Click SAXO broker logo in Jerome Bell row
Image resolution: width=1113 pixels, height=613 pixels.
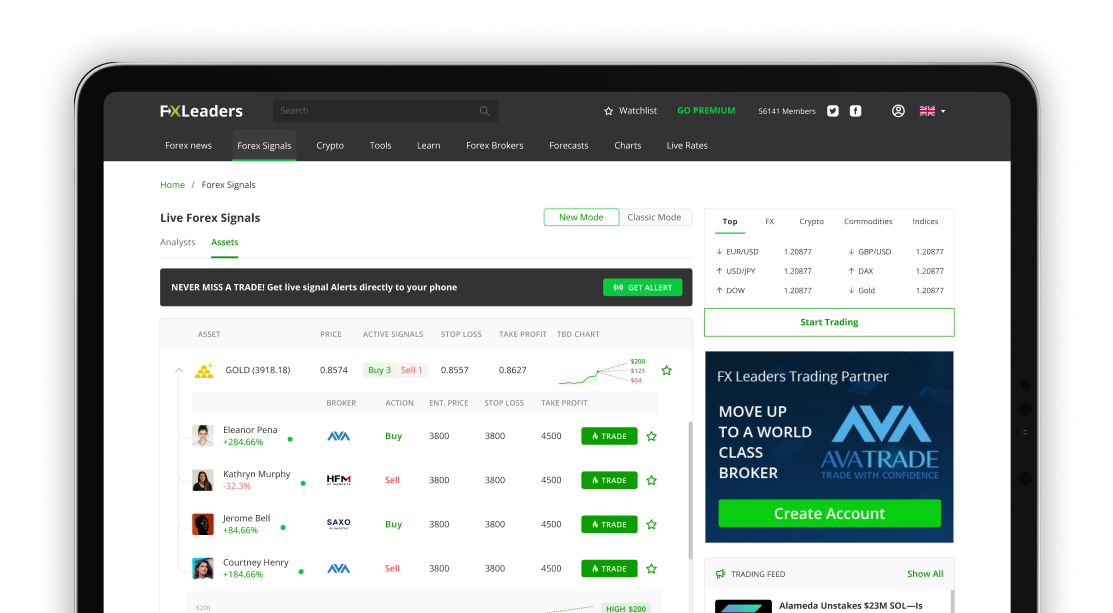pos(339,524)
